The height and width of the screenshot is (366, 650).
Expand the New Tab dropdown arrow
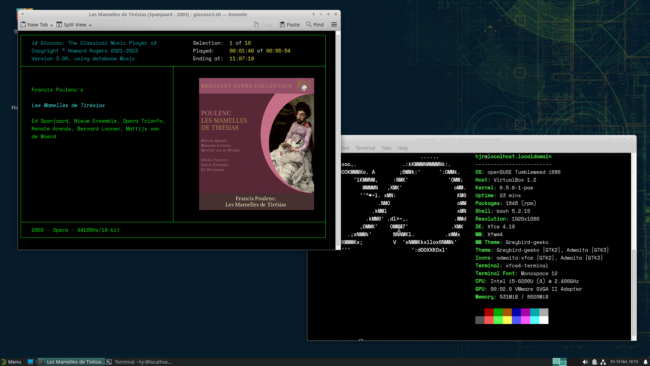click(51, 25)
